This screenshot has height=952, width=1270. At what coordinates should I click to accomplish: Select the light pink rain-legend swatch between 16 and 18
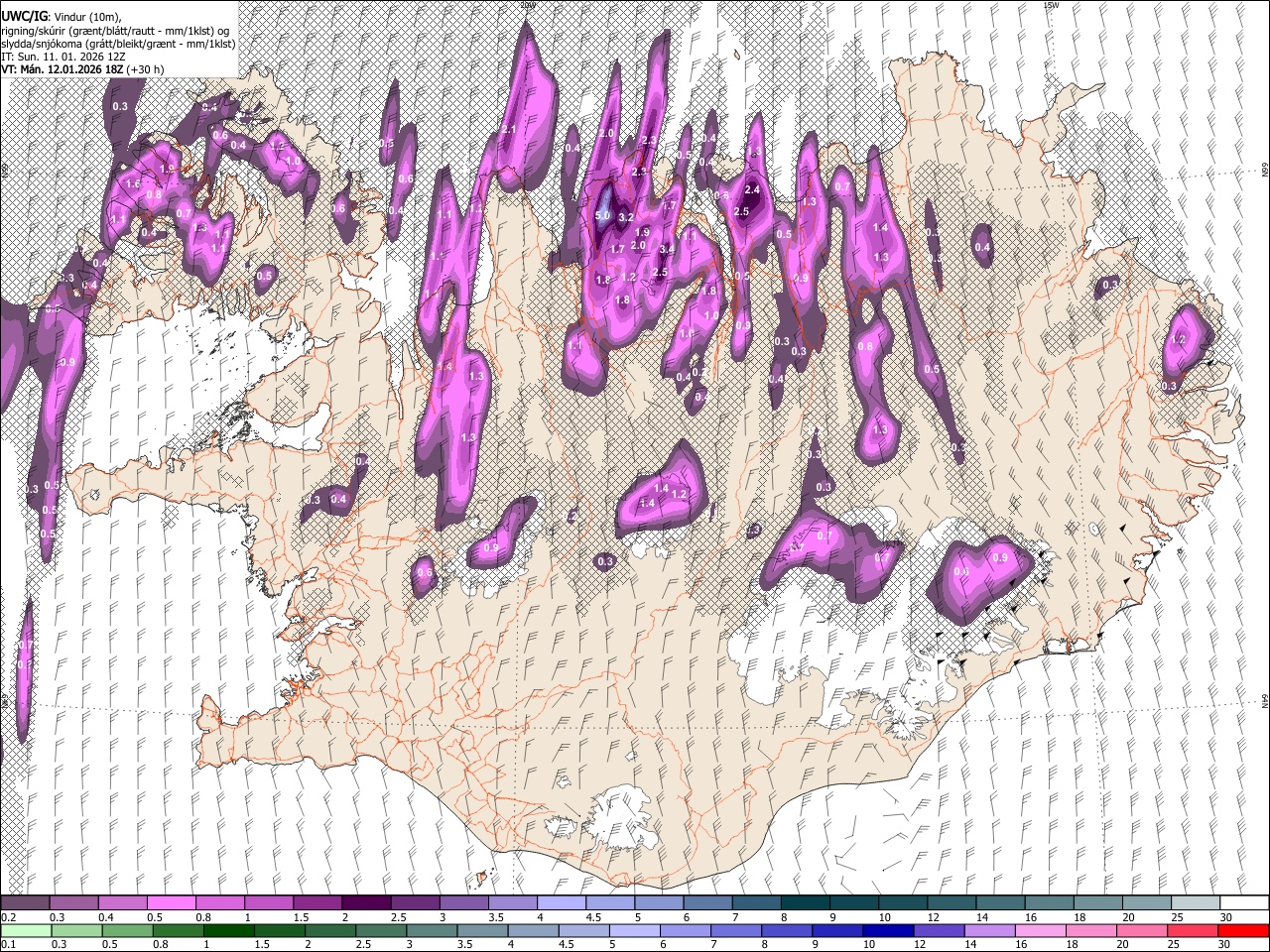(1040, 931)
